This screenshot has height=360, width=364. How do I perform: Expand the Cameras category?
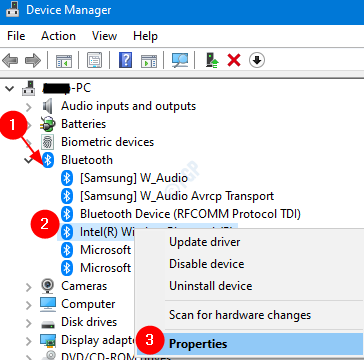[29, 287]
